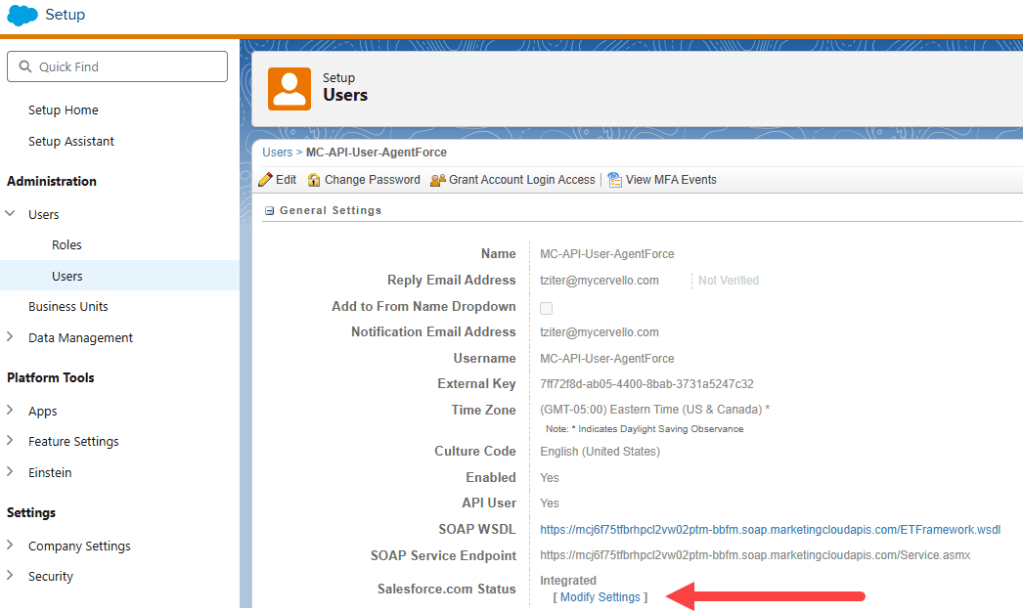
Task: Expand Feature Settings in sidebar
Action: (x=11, y=441)
